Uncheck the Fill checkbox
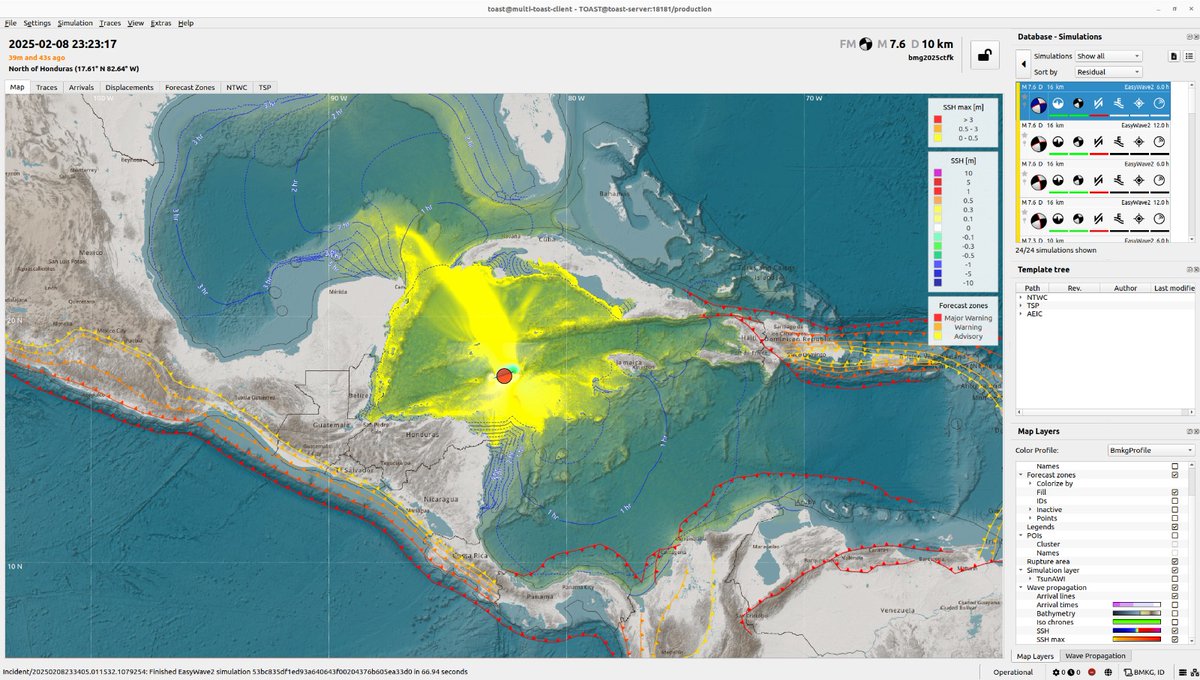The width and height of the screenshot is (1200, 680). tap(1175, 492)
